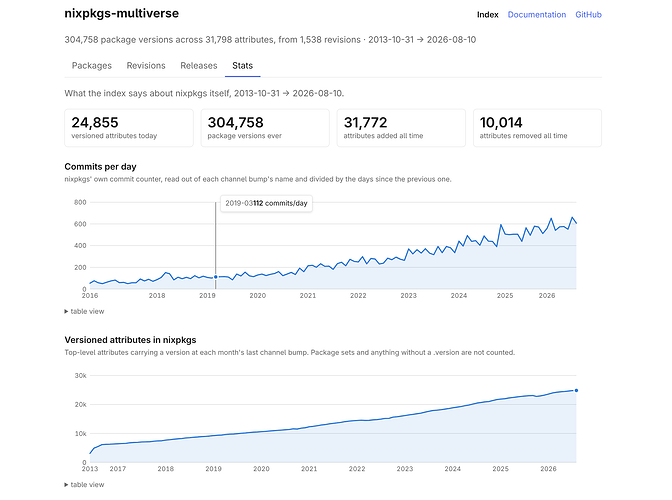Click the 2026 axis label on commits chart
Screen dimensions: 672x500
click(x=547, y=296)
